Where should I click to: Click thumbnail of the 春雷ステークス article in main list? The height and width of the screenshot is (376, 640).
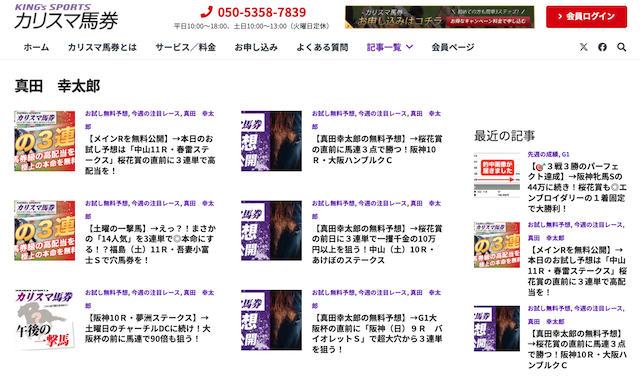(44, 140)
